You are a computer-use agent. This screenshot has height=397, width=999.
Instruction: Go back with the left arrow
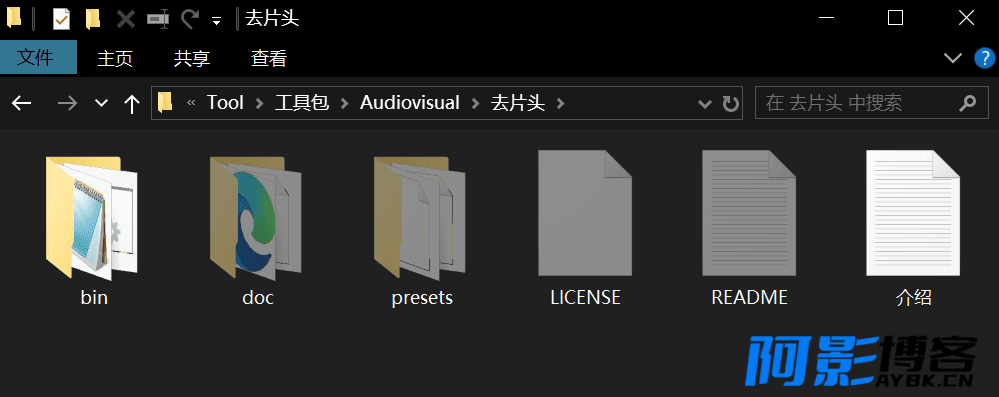pyautogui.click(x=22, y=103)
